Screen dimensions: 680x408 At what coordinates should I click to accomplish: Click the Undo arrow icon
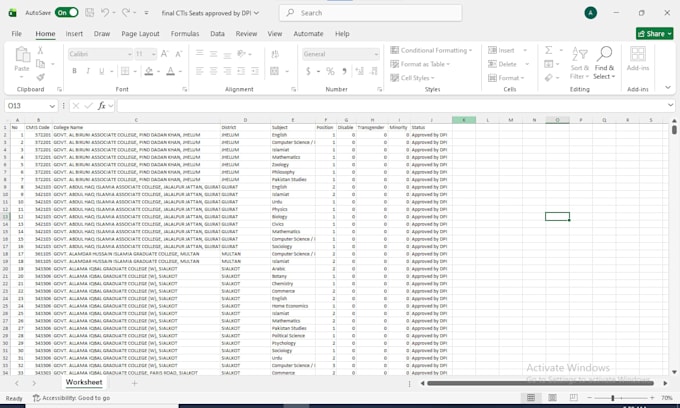pos(105,13)
